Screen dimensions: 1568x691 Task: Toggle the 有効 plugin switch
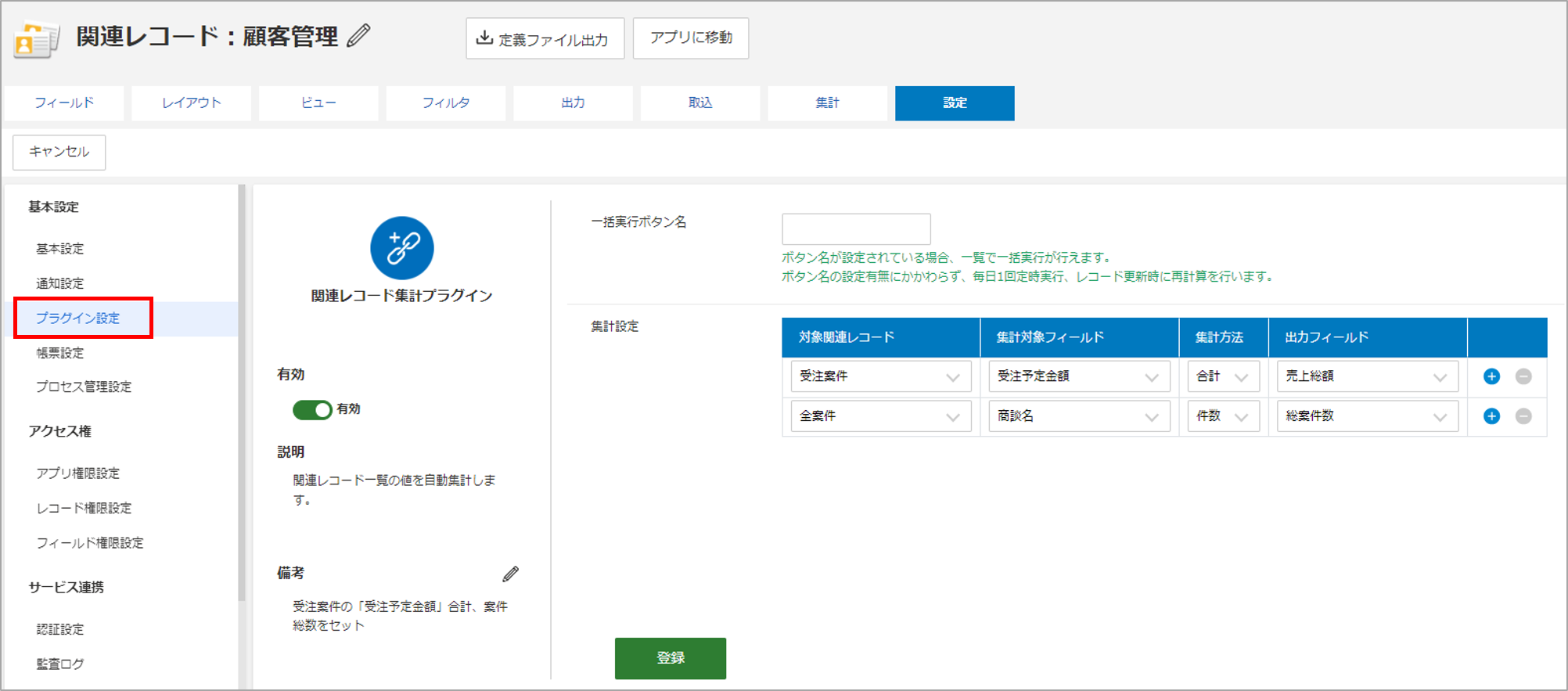[x=312, y=409]
